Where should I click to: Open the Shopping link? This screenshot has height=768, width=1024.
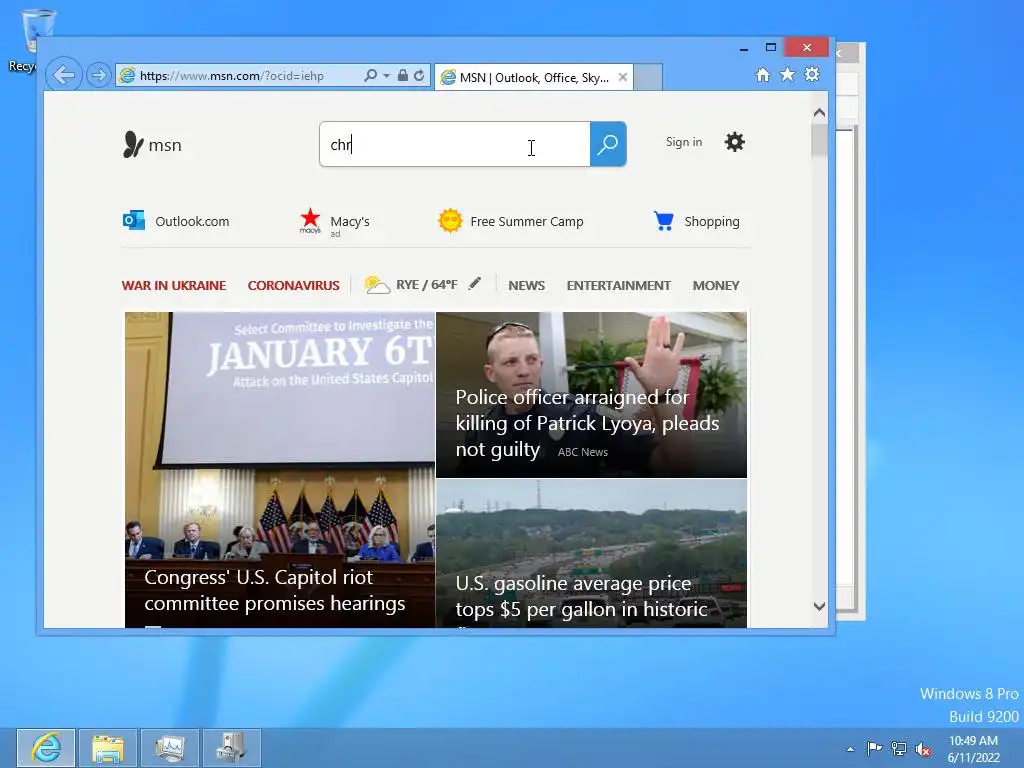[712, 221]
